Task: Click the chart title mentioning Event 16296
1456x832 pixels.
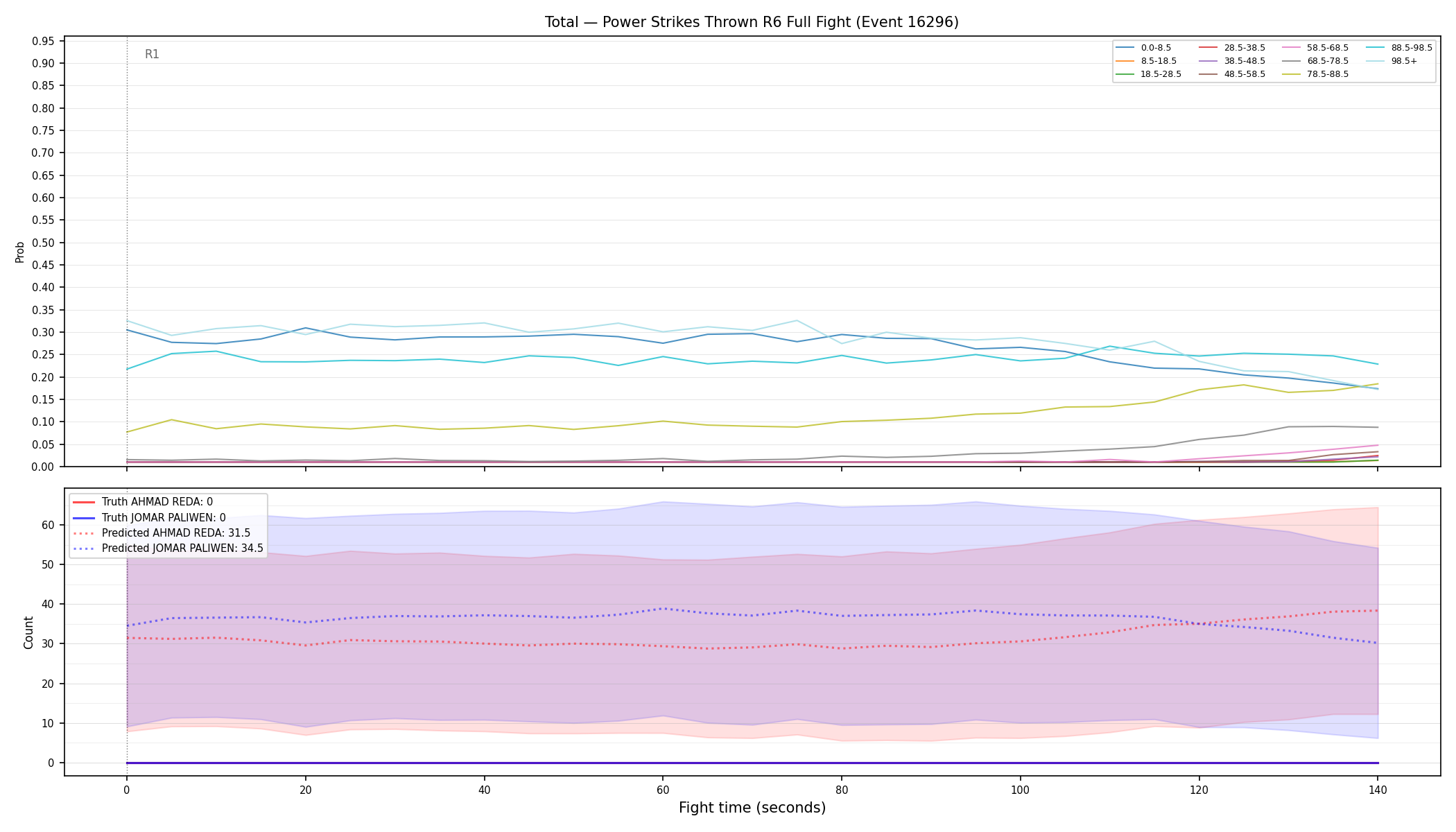Action: (x=752, y=22)
